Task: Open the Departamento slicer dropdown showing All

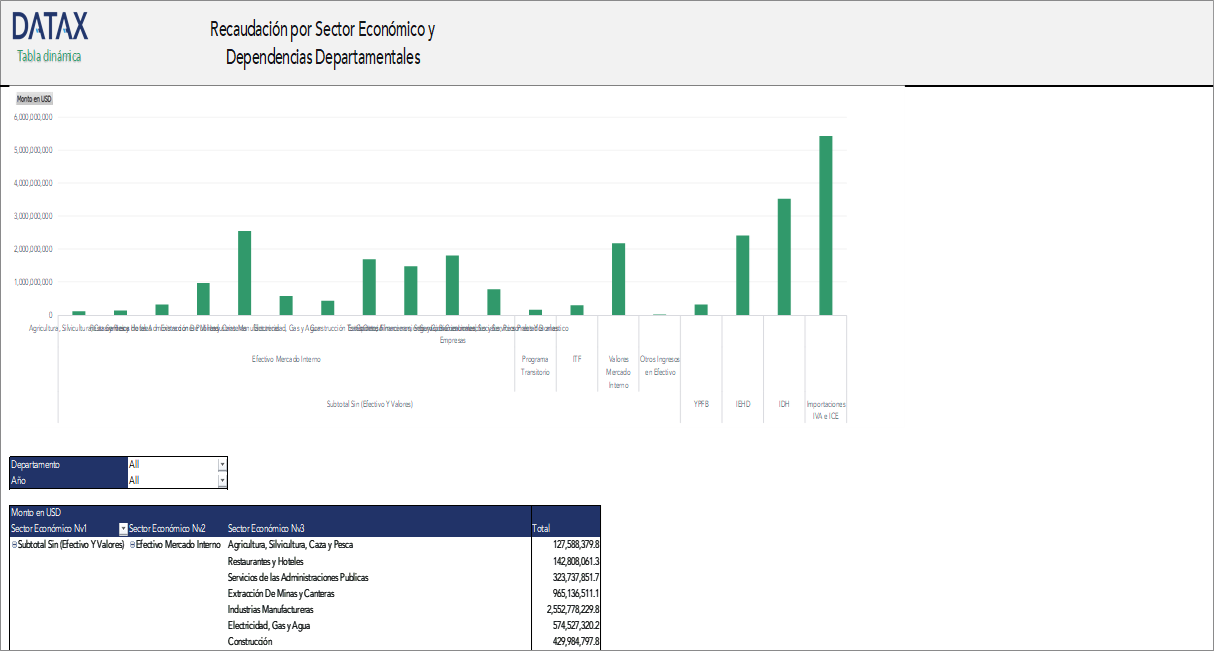Action: 222,464
